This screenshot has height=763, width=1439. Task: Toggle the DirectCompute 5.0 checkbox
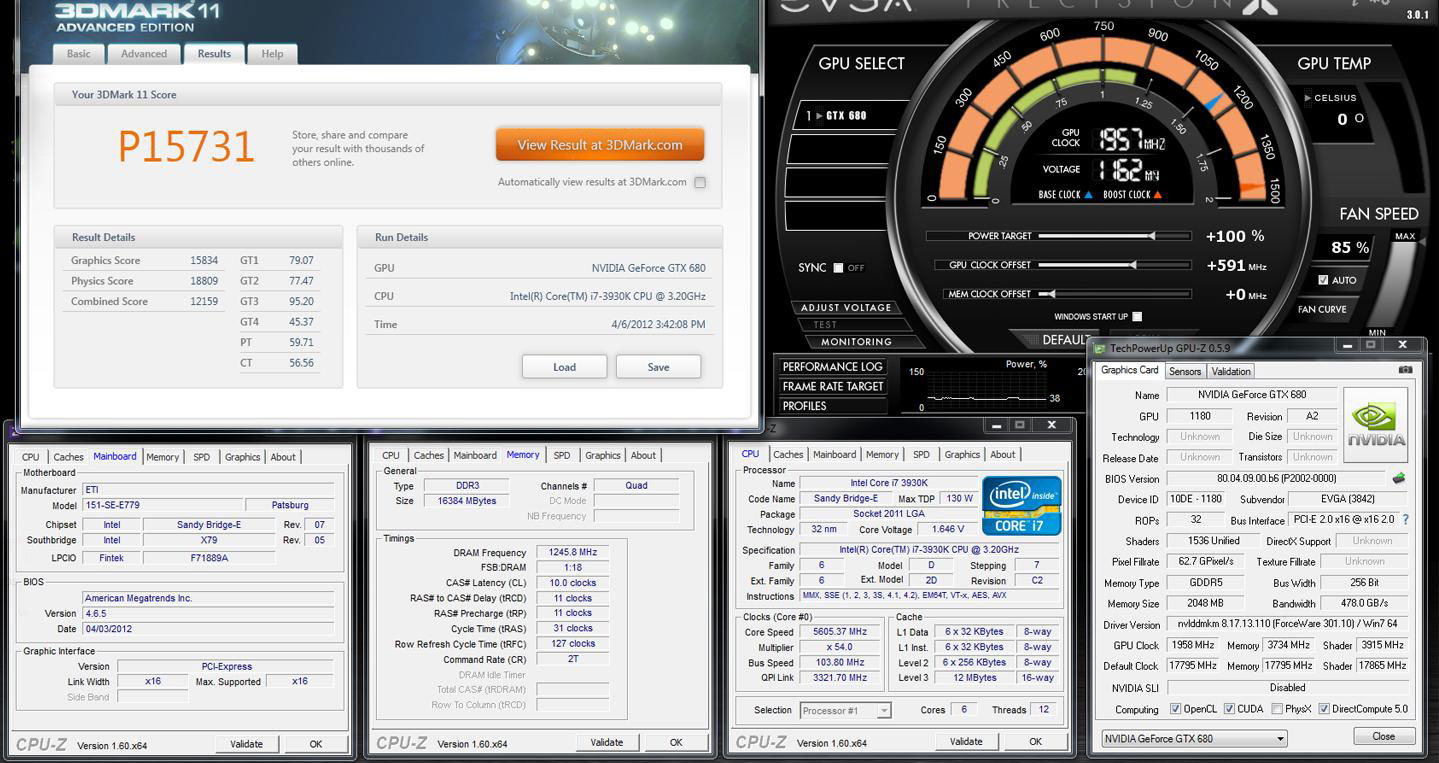pyautogui.click(x=1324, y=709)
